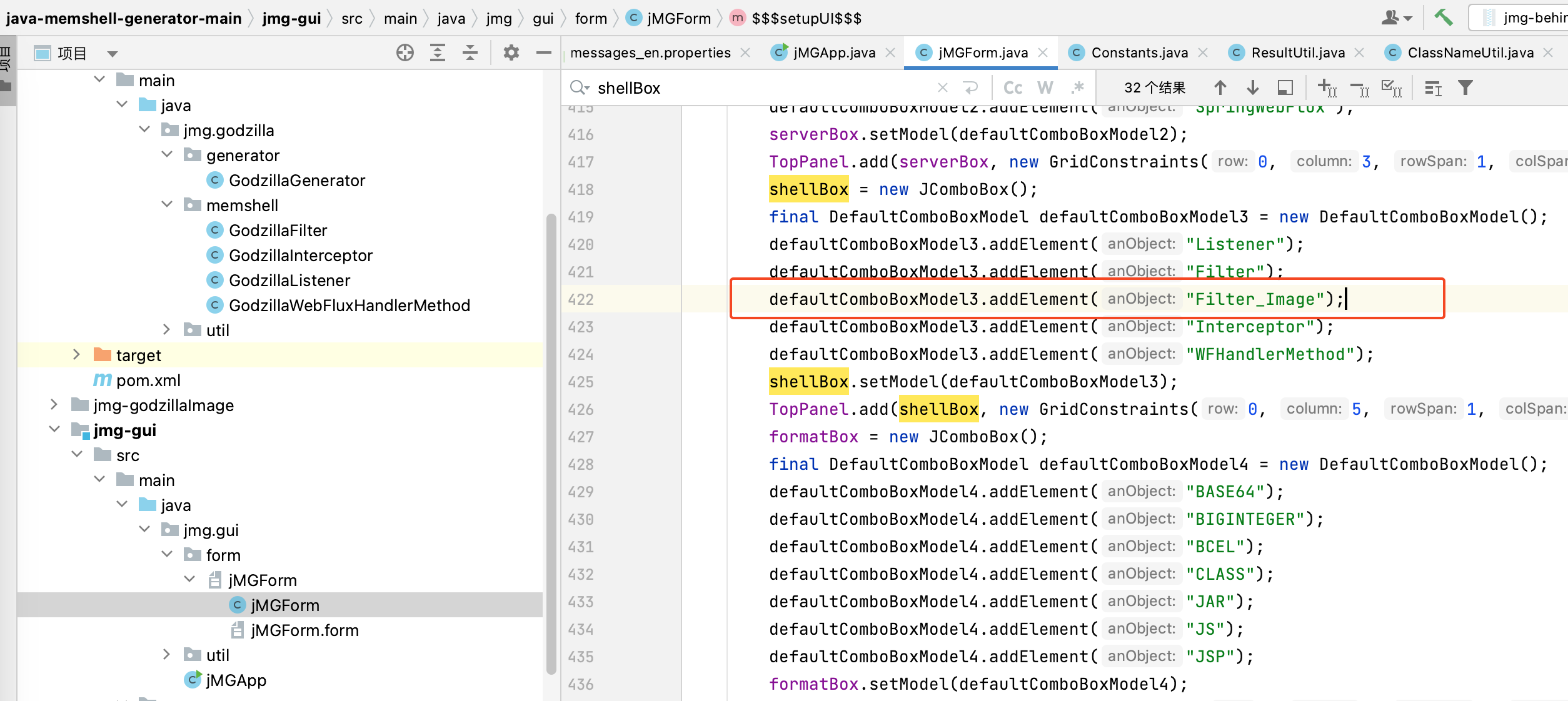Click the project tree vertical scrollbar
1568x701 pixels.
tap(551, 444)
